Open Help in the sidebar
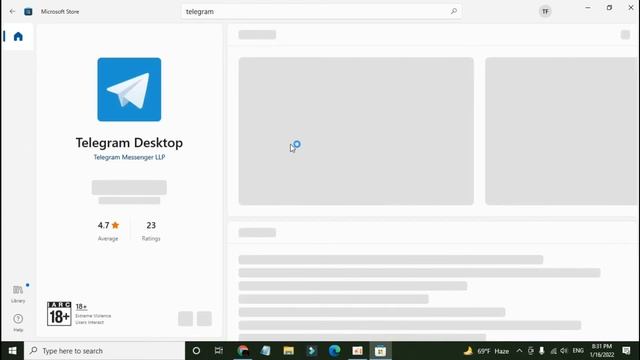The width and height of the screenshot is (640, 360). click(x=18, y=322)
